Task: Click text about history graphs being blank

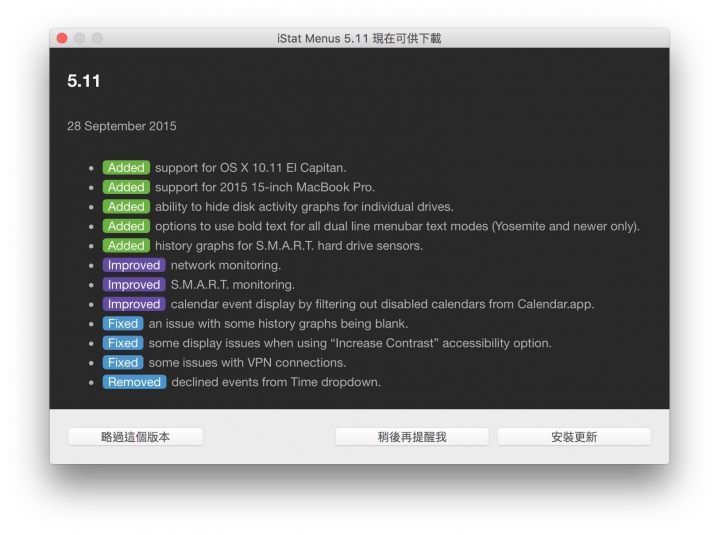Action: [278, 324]
